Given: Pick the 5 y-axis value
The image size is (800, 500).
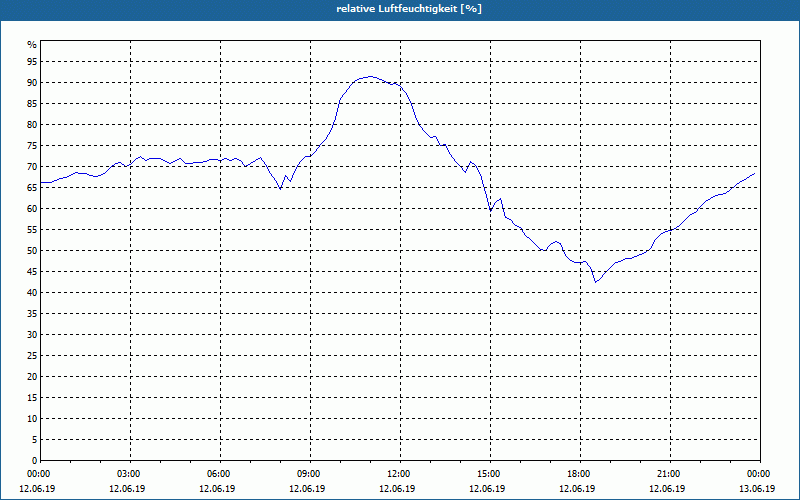Looking at the screenshot, I should tap(34, 440).
